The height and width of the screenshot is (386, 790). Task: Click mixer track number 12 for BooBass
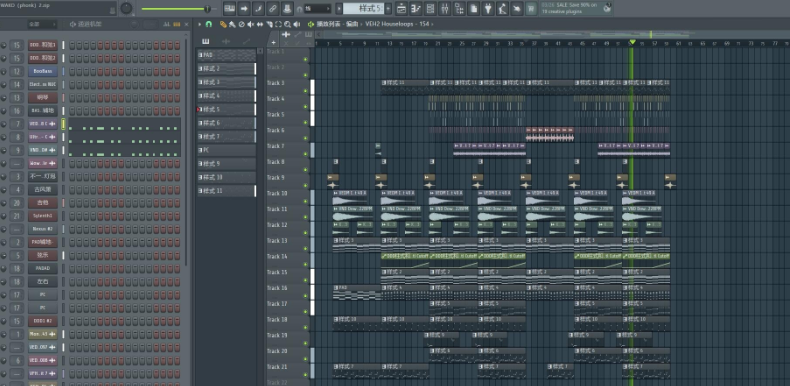coord(17,72)
